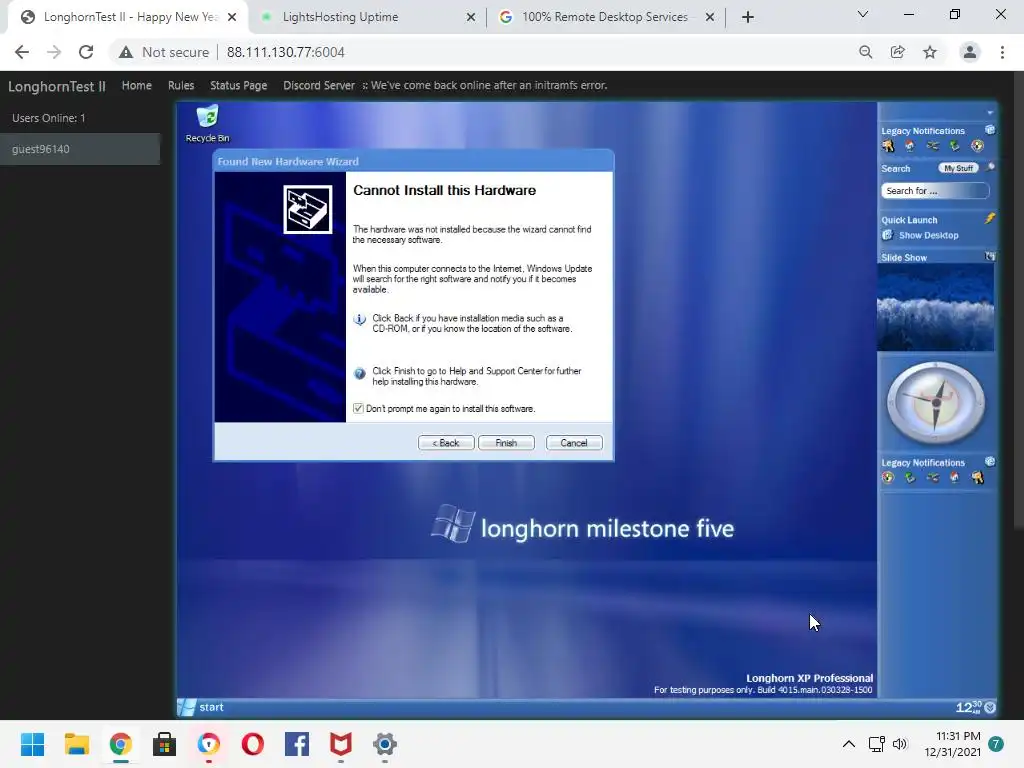Screen dimensions: 1024x768
Task: Click the Slide Show tile options icon
Action: (990, 257)
